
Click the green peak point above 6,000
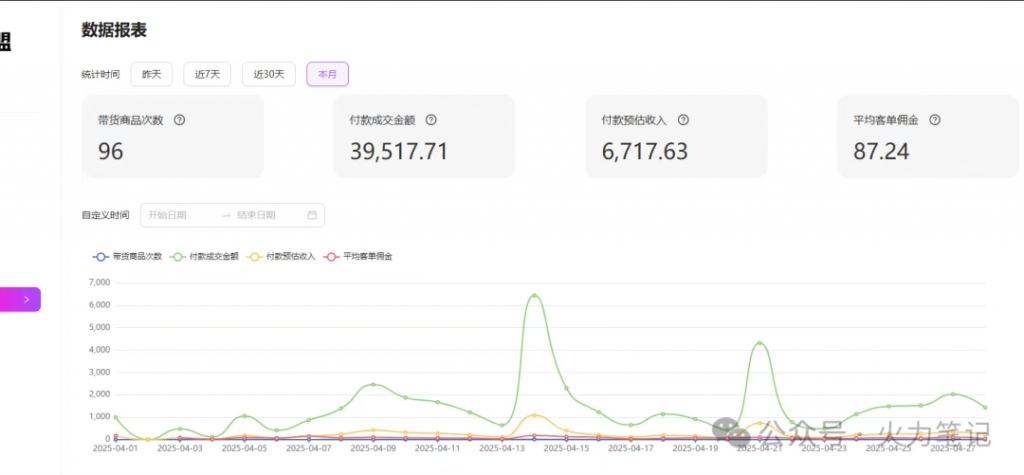[534, 295]
